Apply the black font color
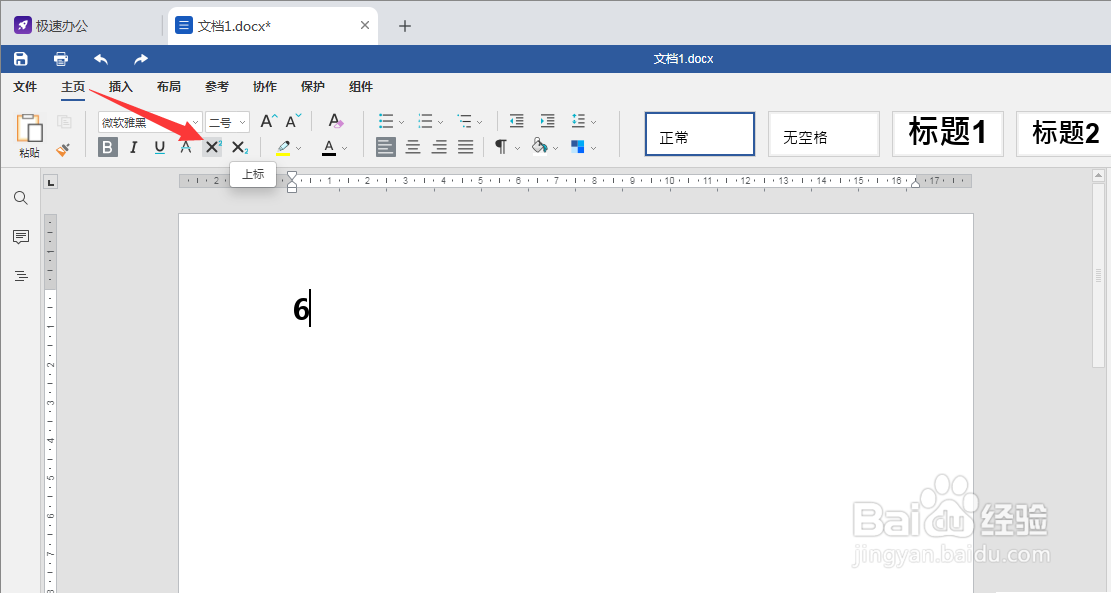1111x593 pixels. coord(329,147)
